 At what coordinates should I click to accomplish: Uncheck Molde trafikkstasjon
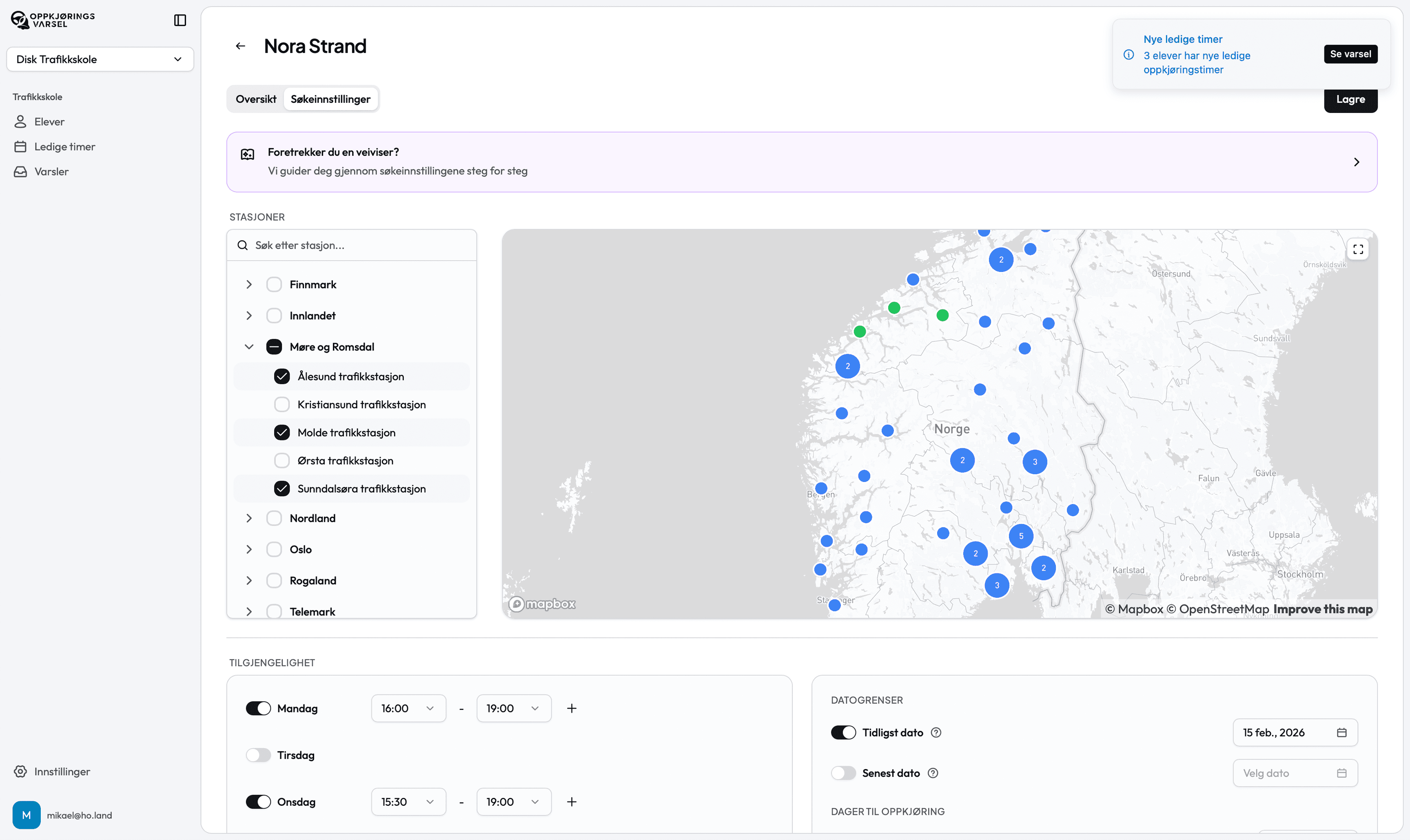tap(282, 433)
